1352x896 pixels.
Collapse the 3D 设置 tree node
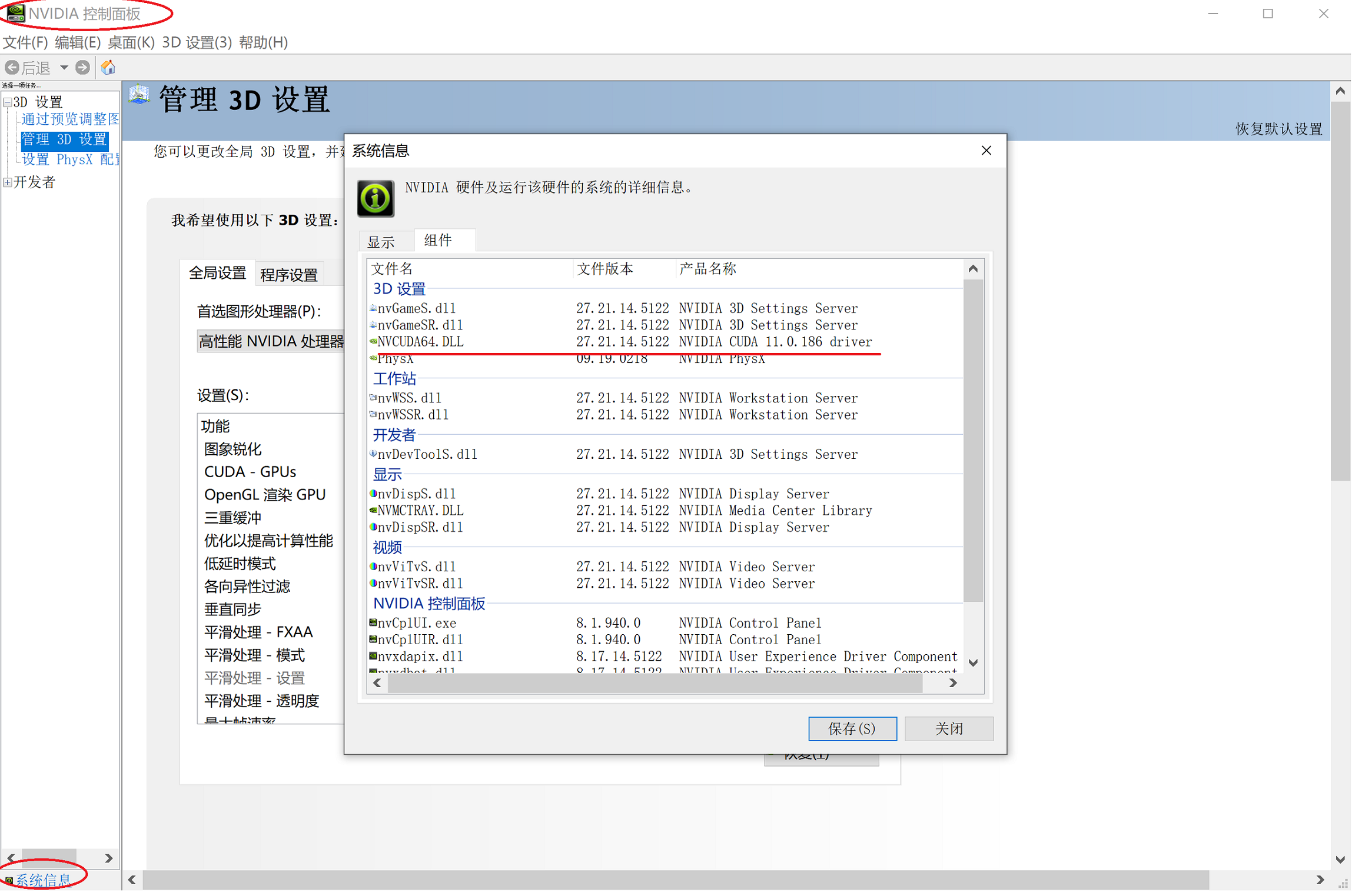(x=8, y=102)
